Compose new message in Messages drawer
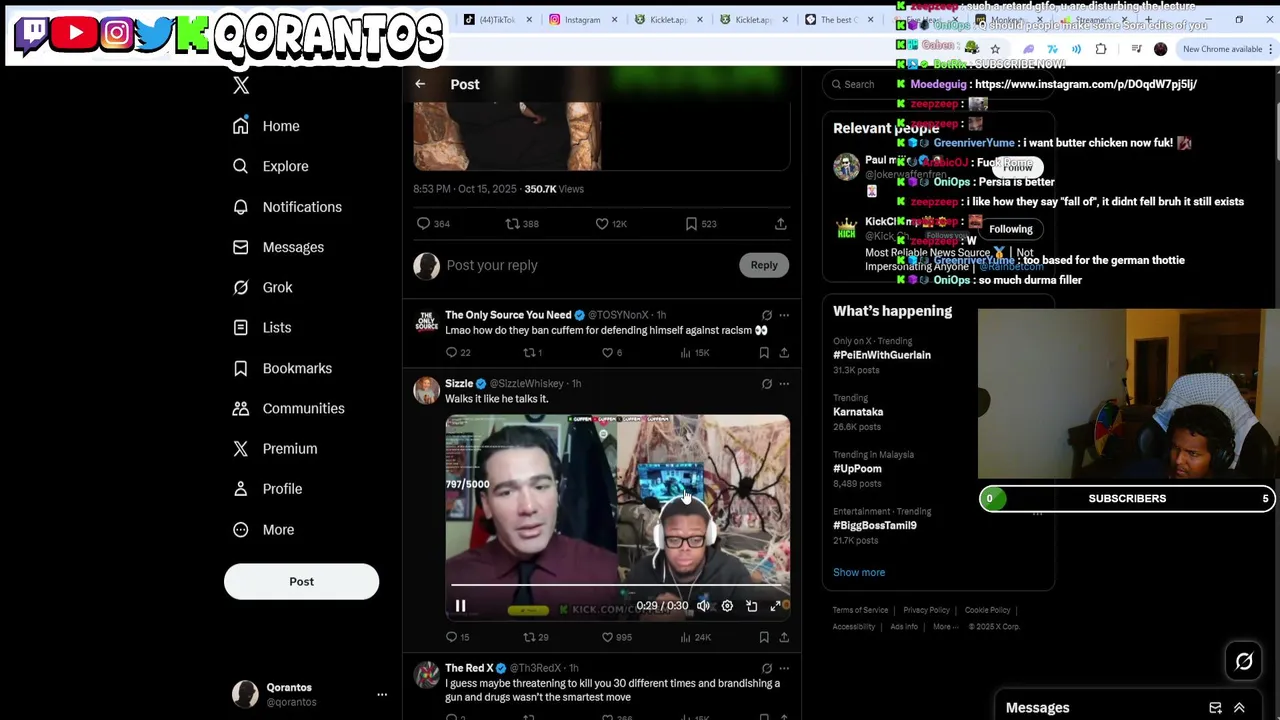This screenshot has width=1280, height=720. tap(1215, 708)
